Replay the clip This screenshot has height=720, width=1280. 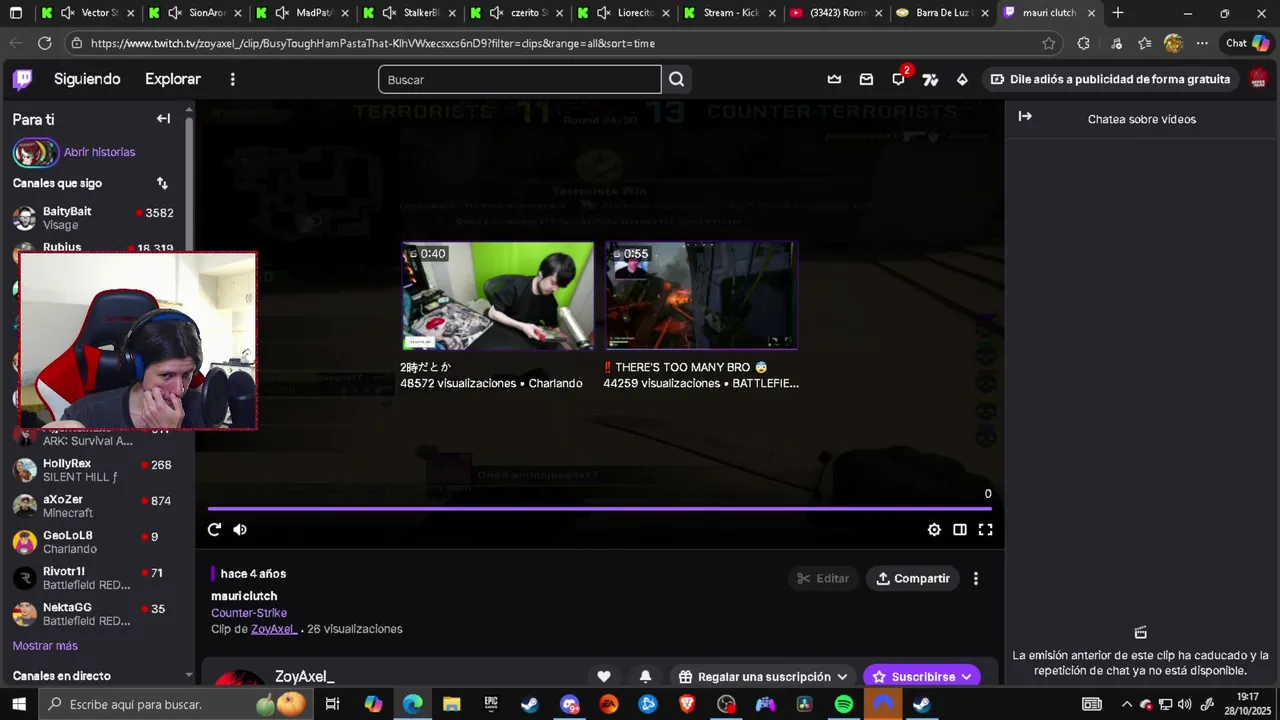[214, 530]
